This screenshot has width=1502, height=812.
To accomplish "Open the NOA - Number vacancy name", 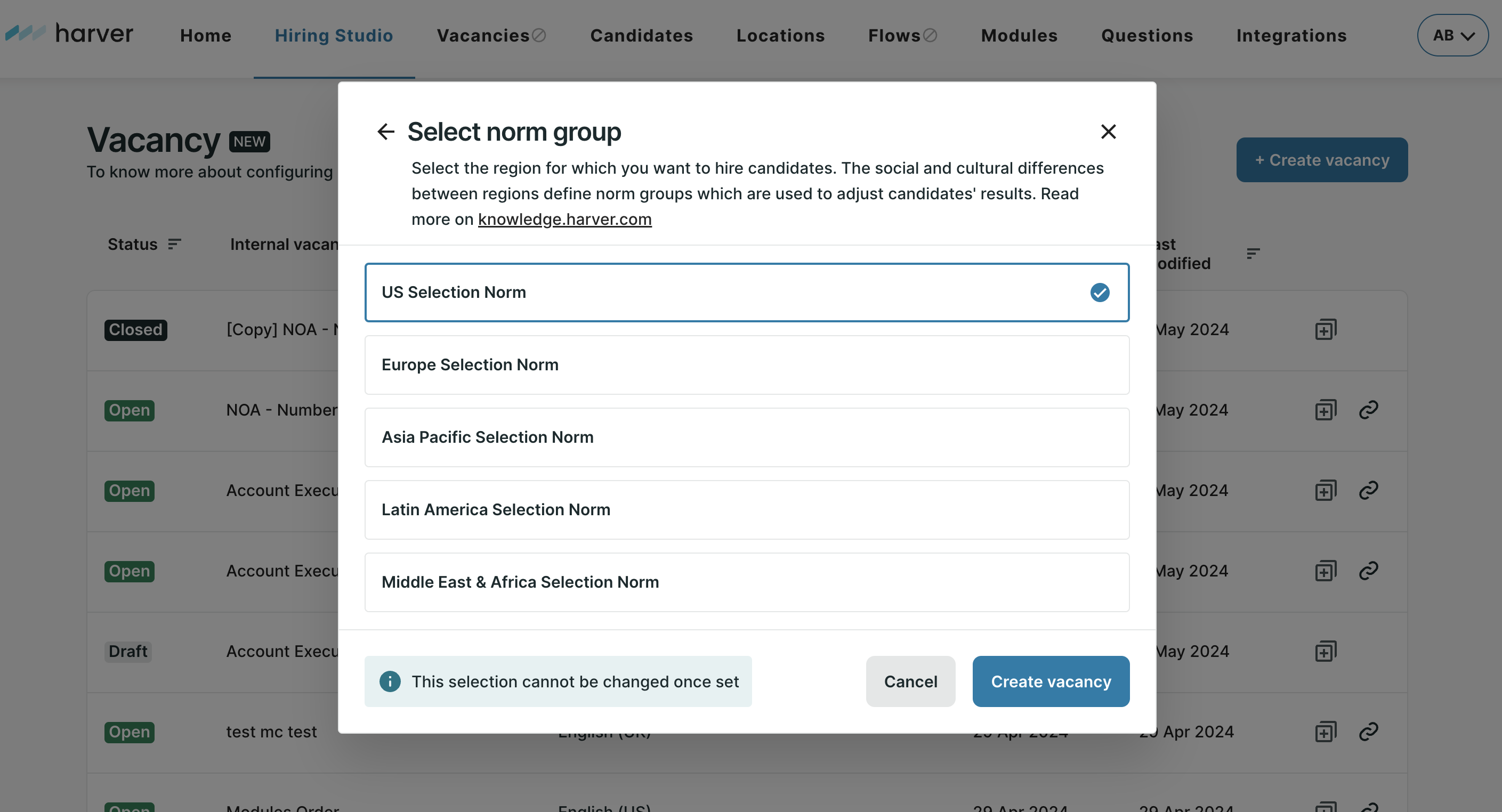I will point(282,410).
